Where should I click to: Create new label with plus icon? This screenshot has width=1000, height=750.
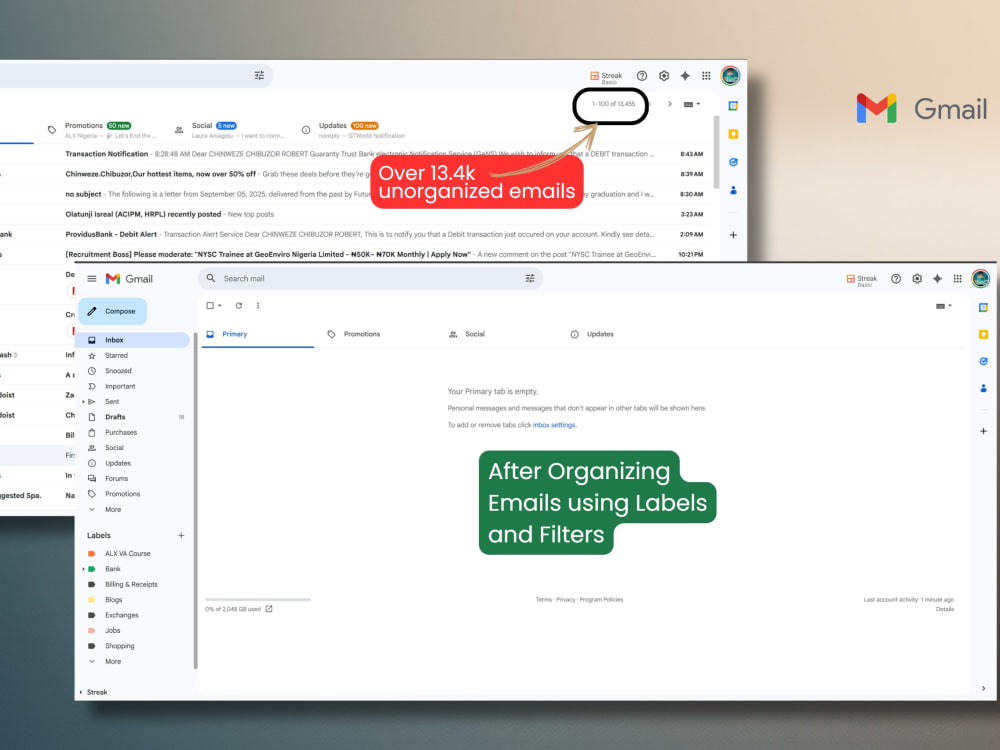[x=181, y=536]
